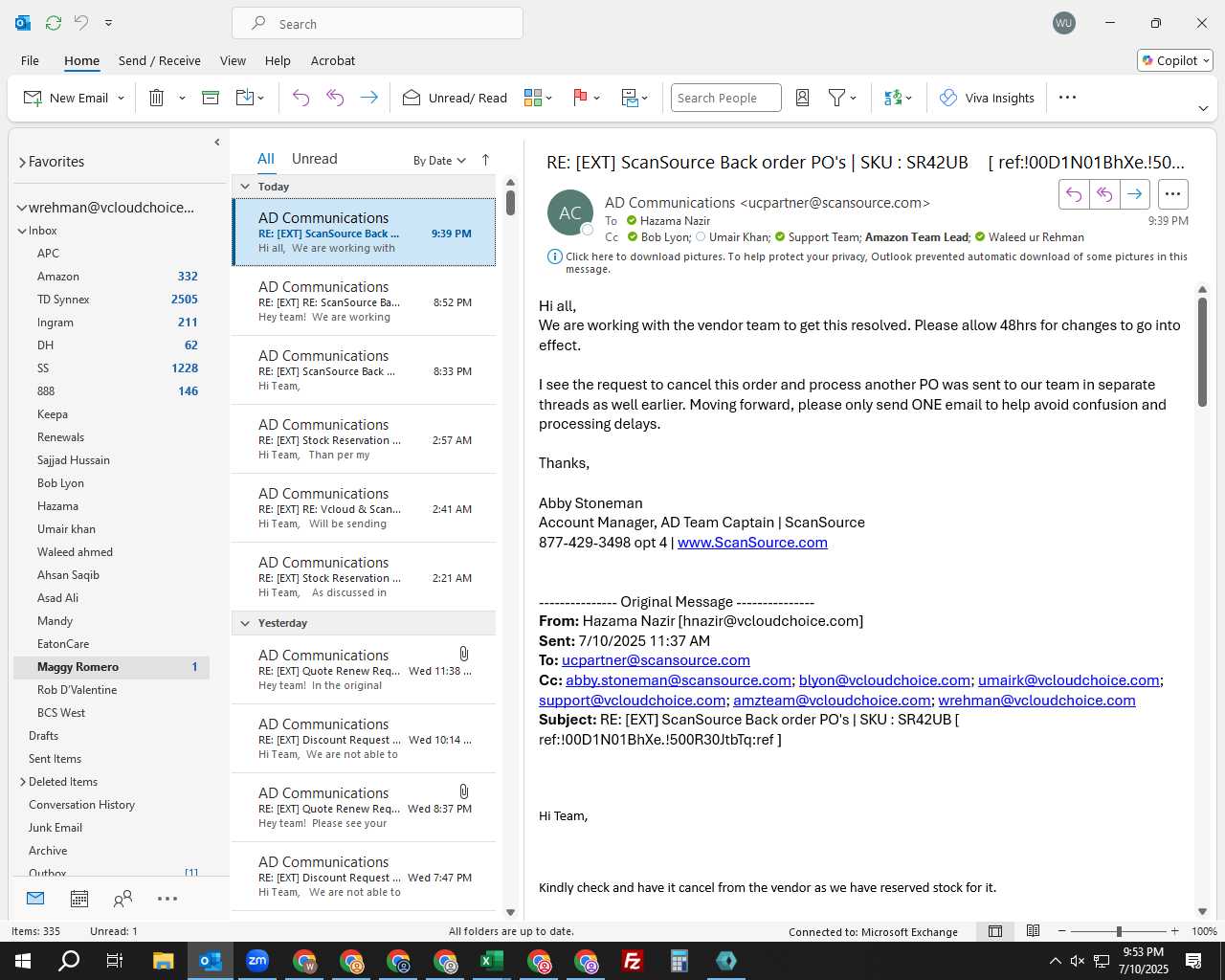
Task: Click the WU account avatar
Action: pyautogui.click(x=1063, y=23)
